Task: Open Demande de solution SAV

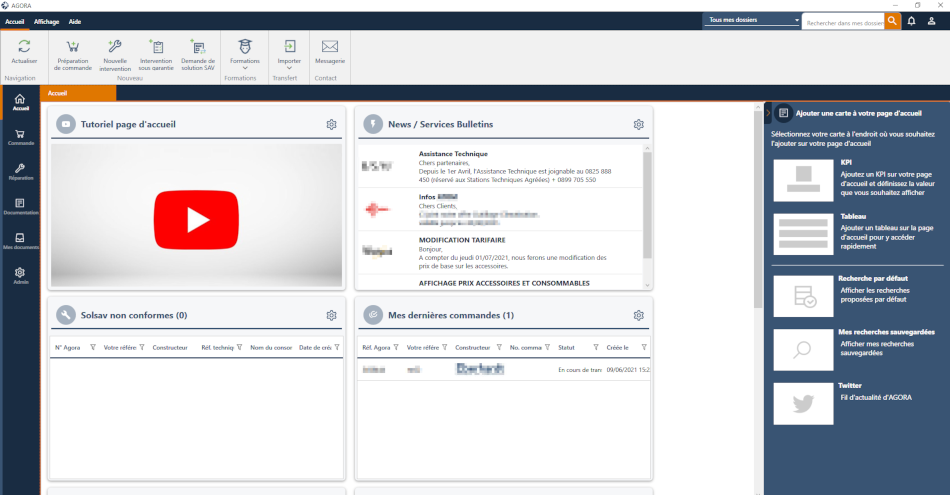Action: tap(198, 47)
